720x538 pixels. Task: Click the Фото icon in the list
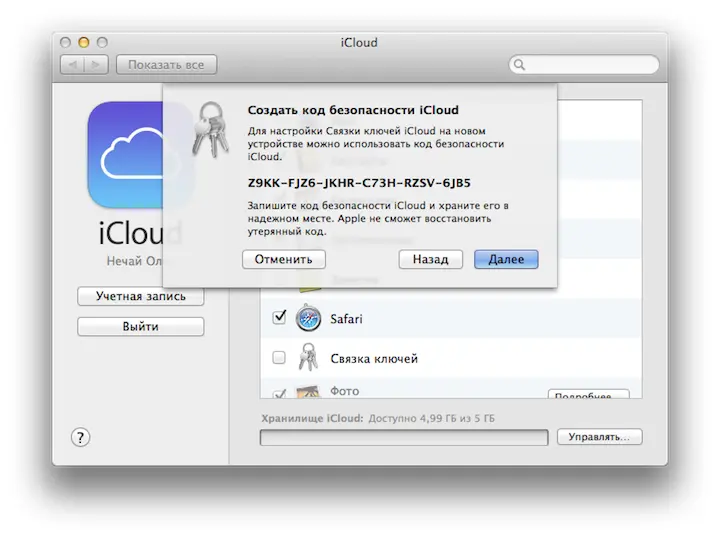[x=308, y=392]
